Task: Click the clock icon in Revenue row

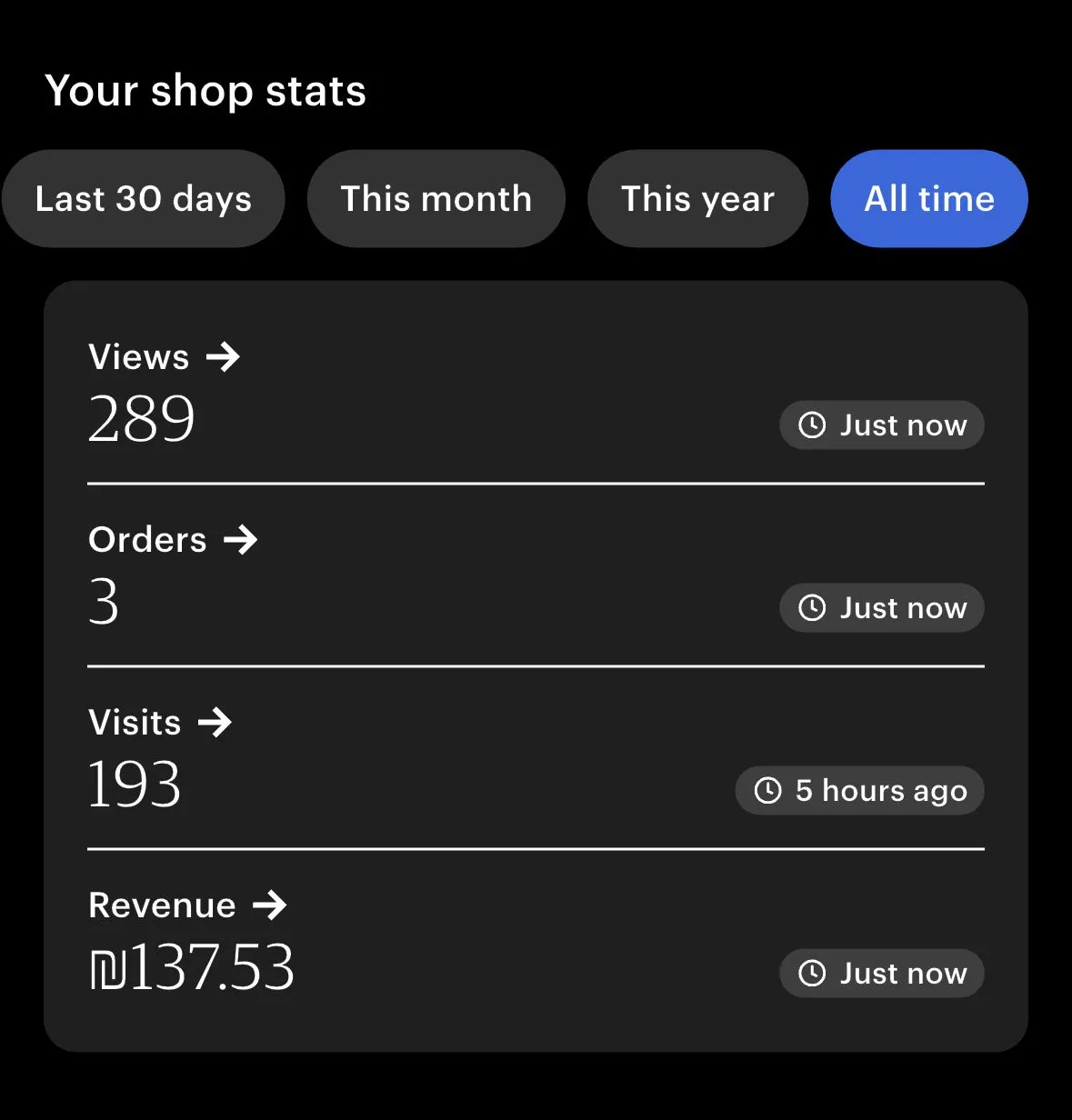Action: (812, 974)
